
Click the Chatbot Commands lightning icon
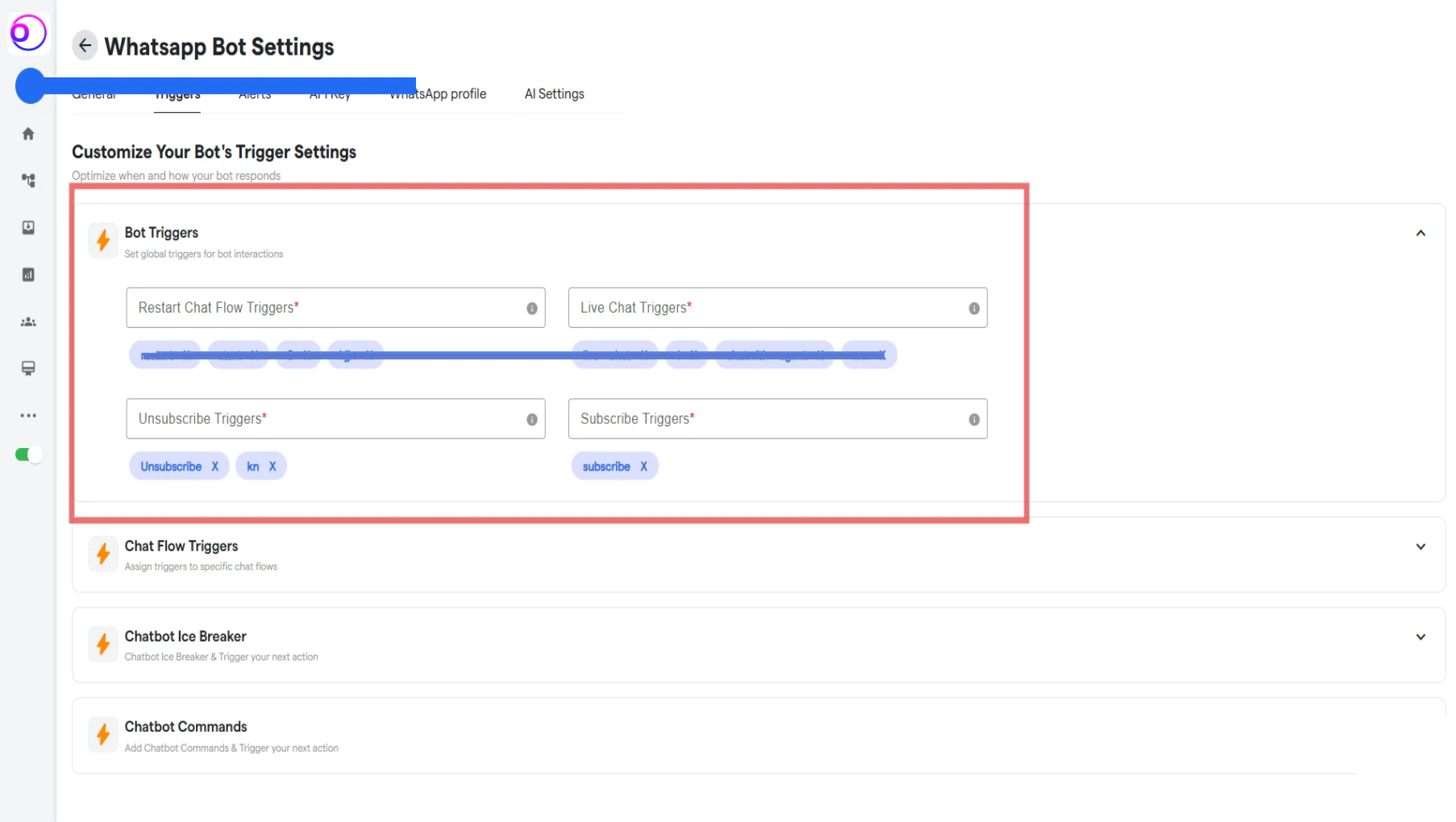pos(103,734)
